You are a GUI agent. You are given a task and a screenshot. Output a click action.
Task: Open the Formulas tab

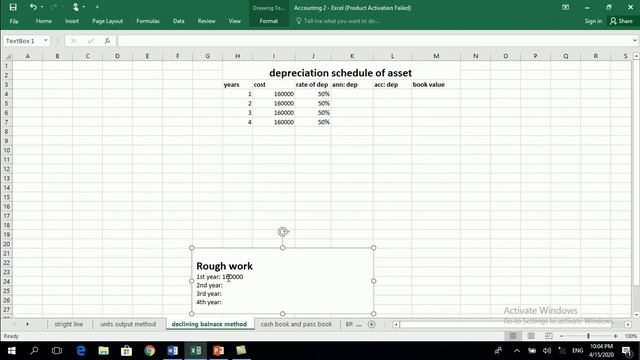148,21
